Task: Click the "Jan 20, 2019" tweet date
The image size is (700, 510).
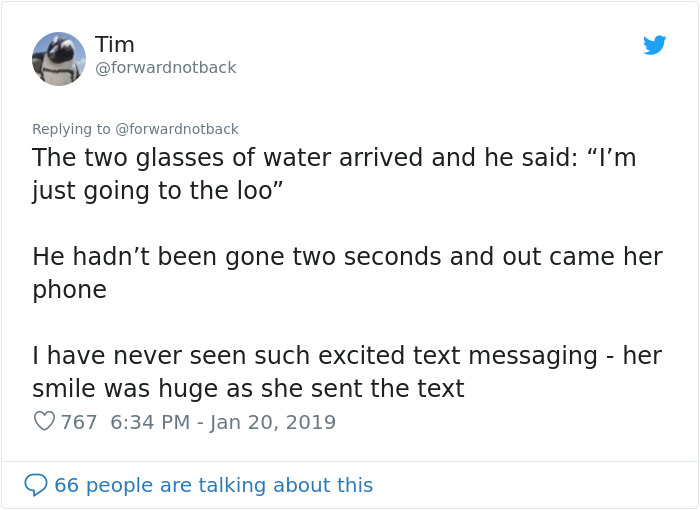Action: [273, 422]
